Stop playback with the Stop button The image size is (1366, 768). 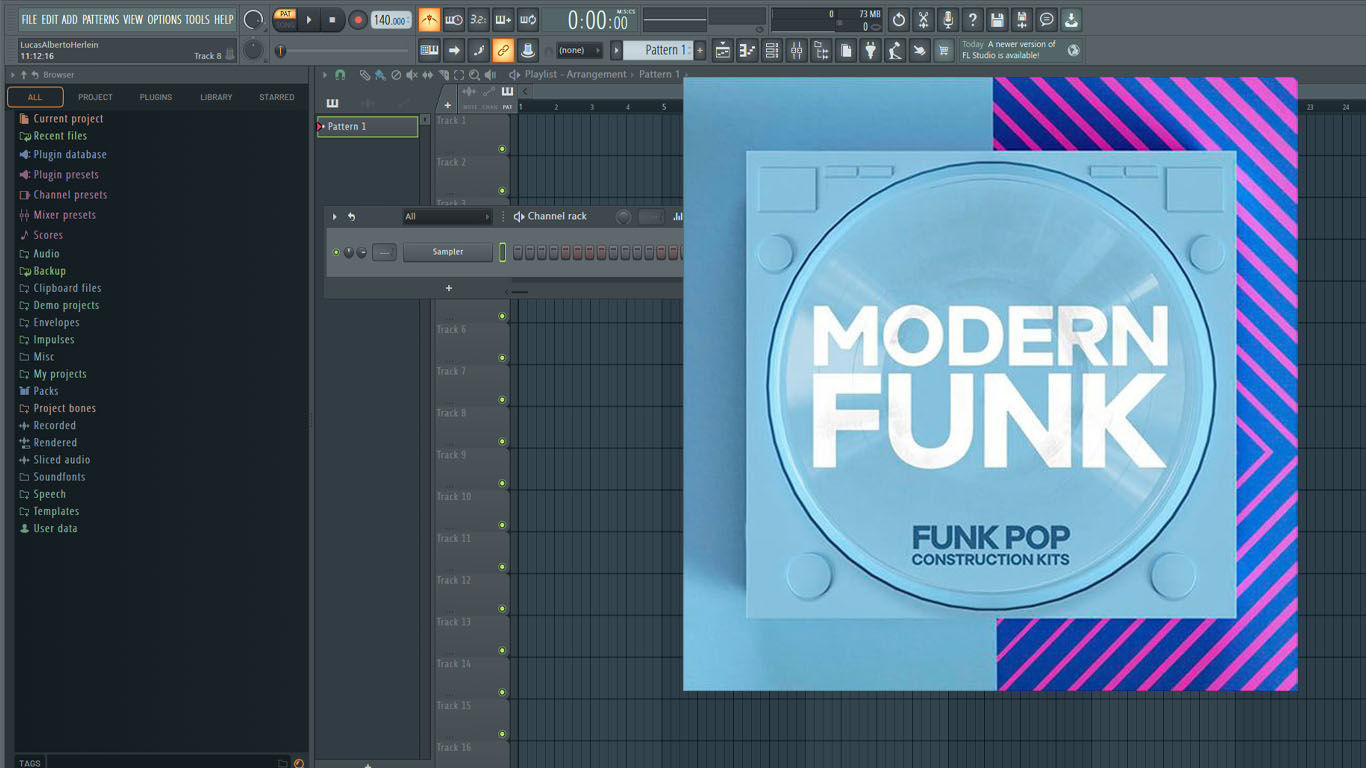pyautogui.click(x=333, y=20)
